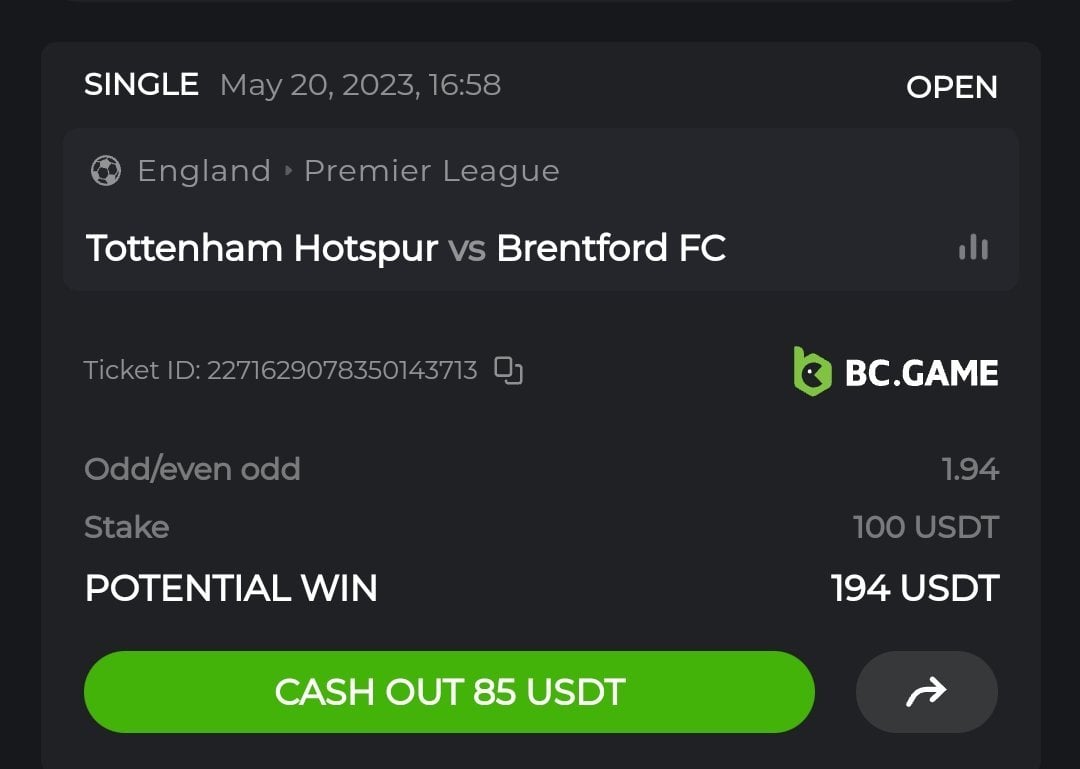Open the Premier League link
Screen dimensions: 1080x769
click(x=431, y=171)
